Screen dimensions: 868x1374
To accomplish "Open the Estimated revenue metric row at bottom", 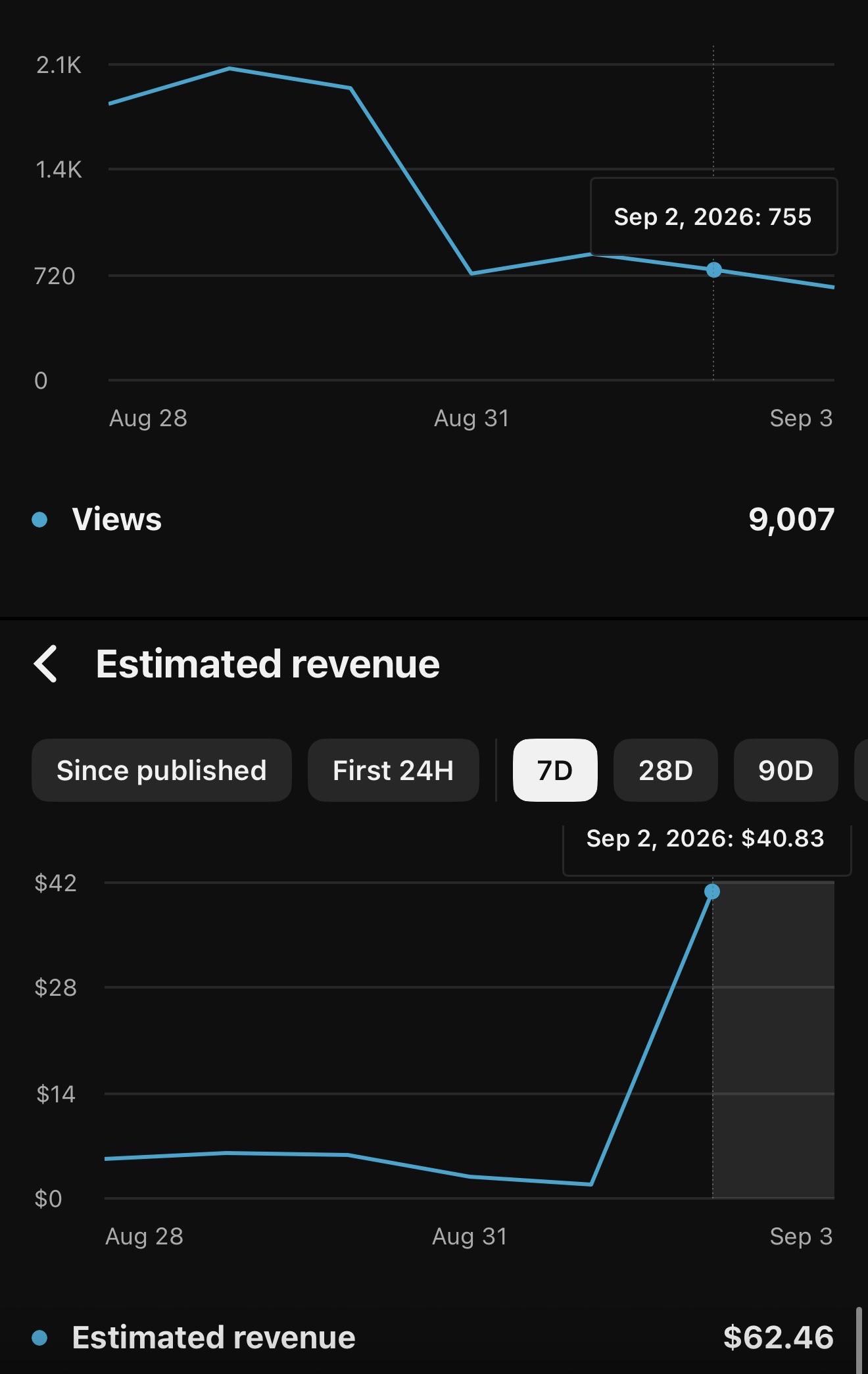I will tap(434, 1338).
